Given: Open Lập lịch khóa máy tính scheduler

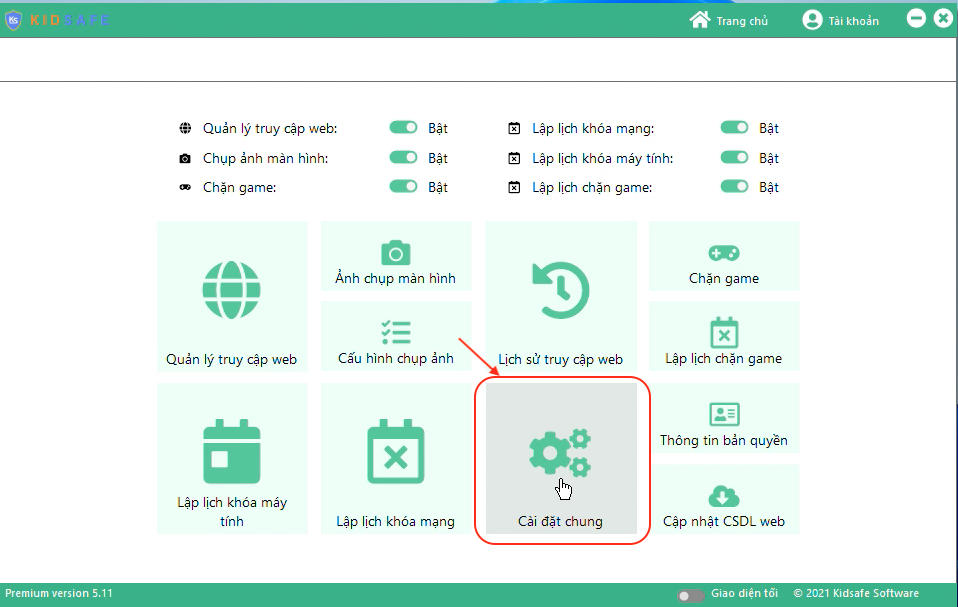Looking at the screenshot, I should pos(232,458).
